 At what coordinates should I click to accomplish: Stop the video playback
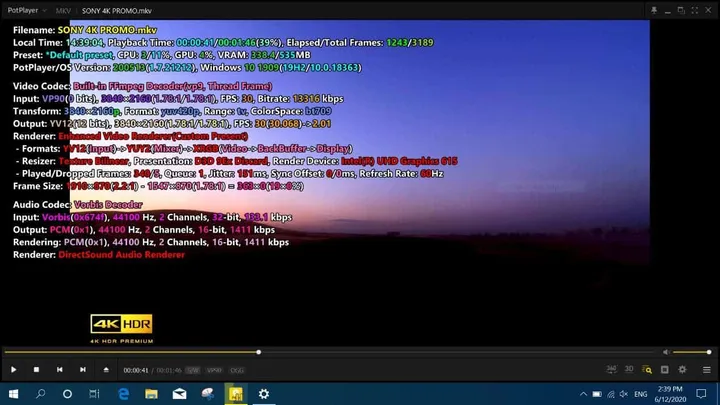[x=36, y=370]
